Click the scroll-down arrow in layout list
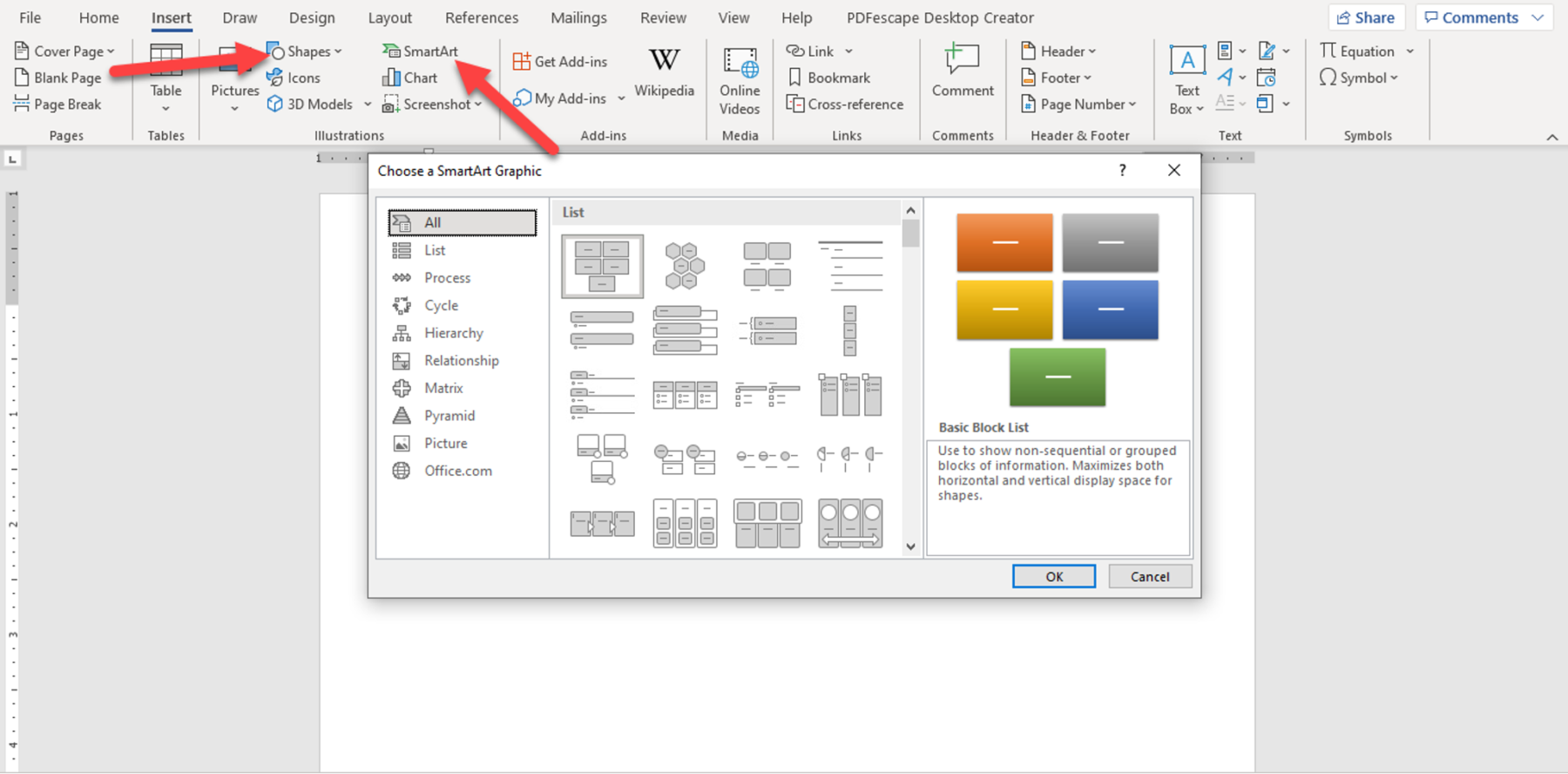Image resolution: width=1568 pixels, height=774 pixels. tap(910, 547)
